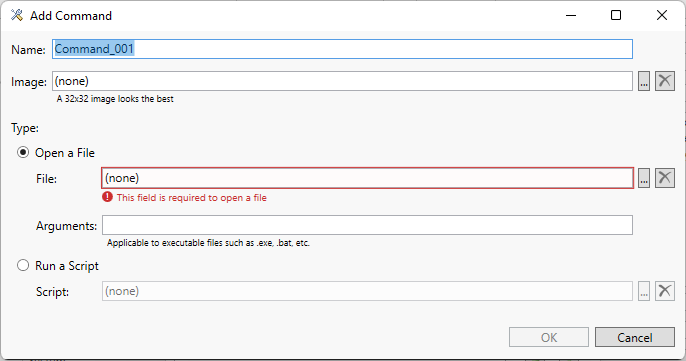The width and height of the screenshot is (686, 361).
Task: Clear the Script field with the X icon
Action: click(665, 291)
